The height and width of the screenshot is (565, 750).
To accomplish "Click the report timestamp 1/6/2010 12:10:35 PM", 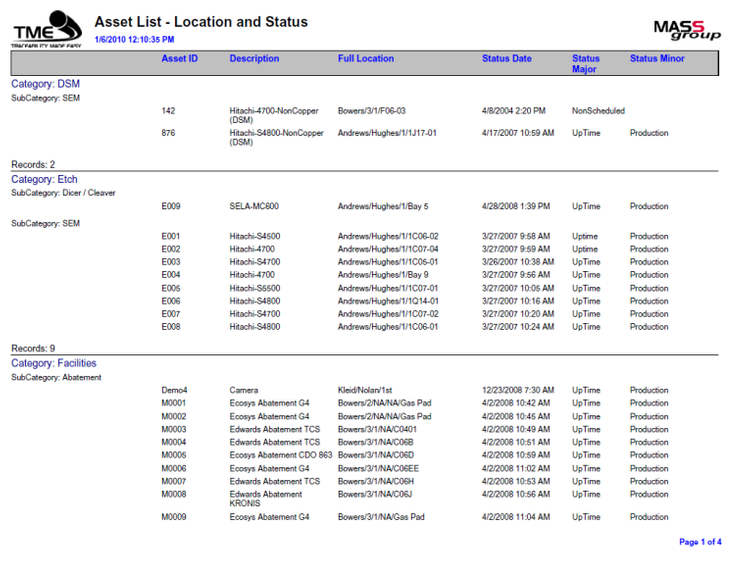I will 134,40.
